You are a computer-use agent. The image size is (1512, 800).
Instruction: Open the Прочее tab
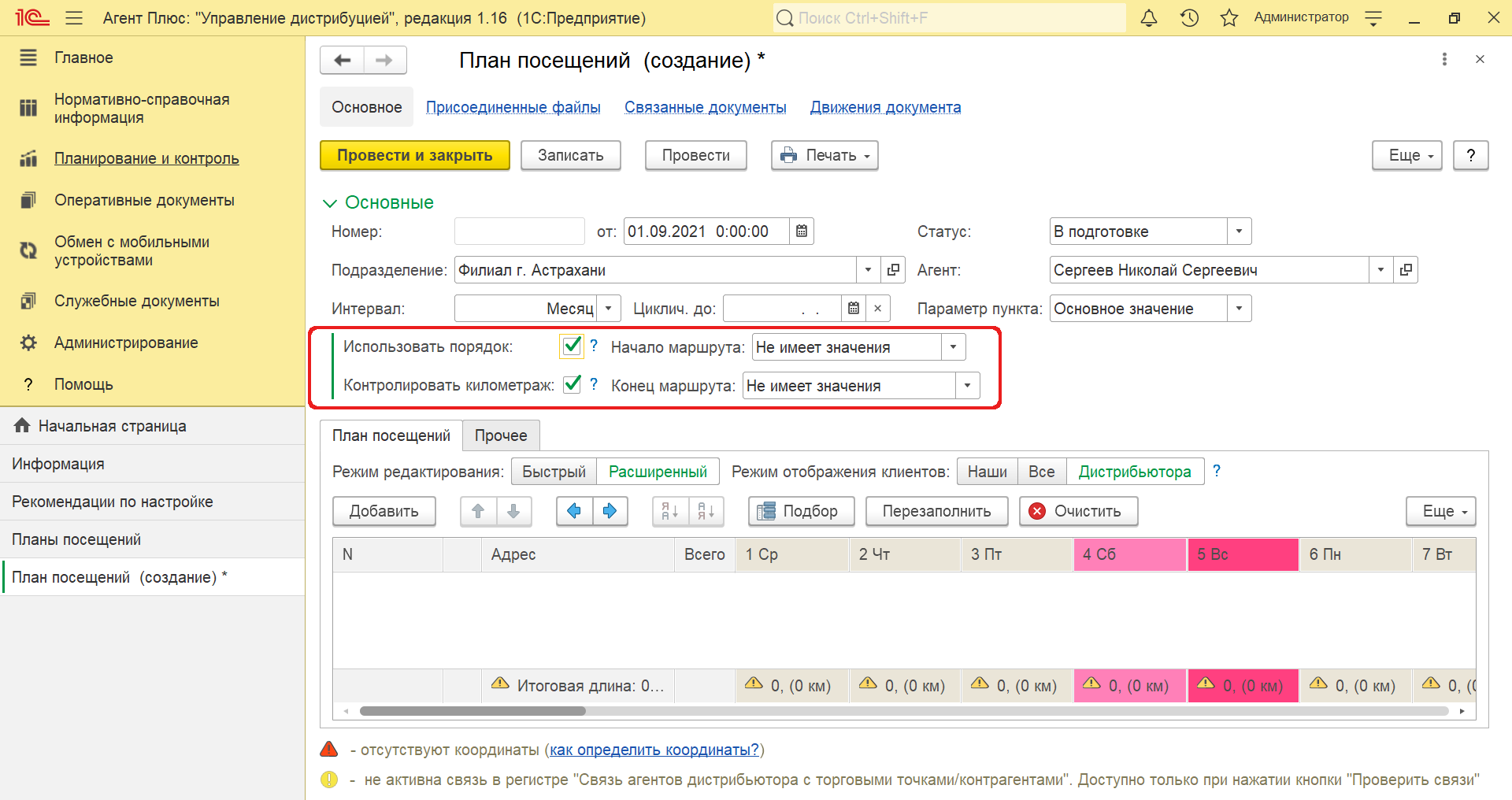pos(501,435)
